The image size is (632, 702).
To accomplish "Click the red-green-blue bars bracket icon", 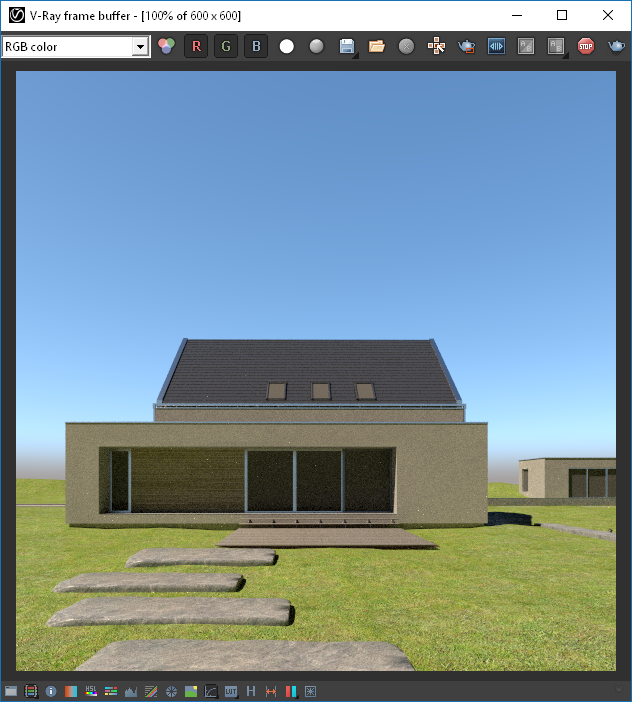I will pyautogui.click(x=31, y=691).
